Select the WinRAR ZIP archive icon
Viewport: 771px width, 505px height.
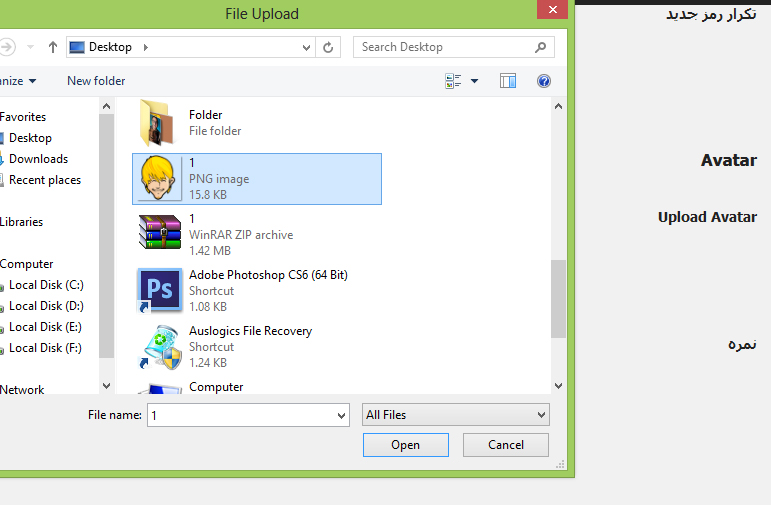(x=160, y=232)
